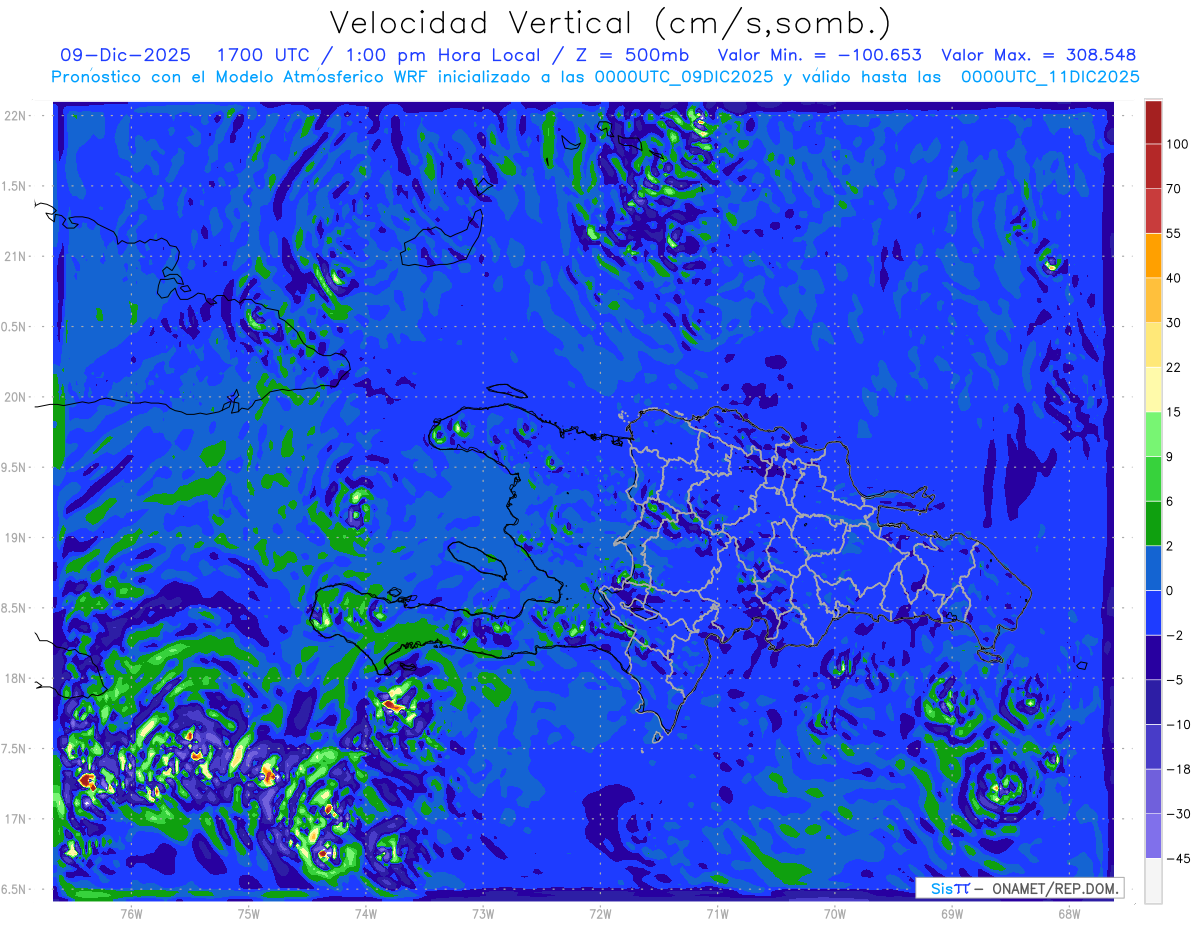
Task: Click initialization time '0000UTC_09DIC2025'
Action: 684,77
